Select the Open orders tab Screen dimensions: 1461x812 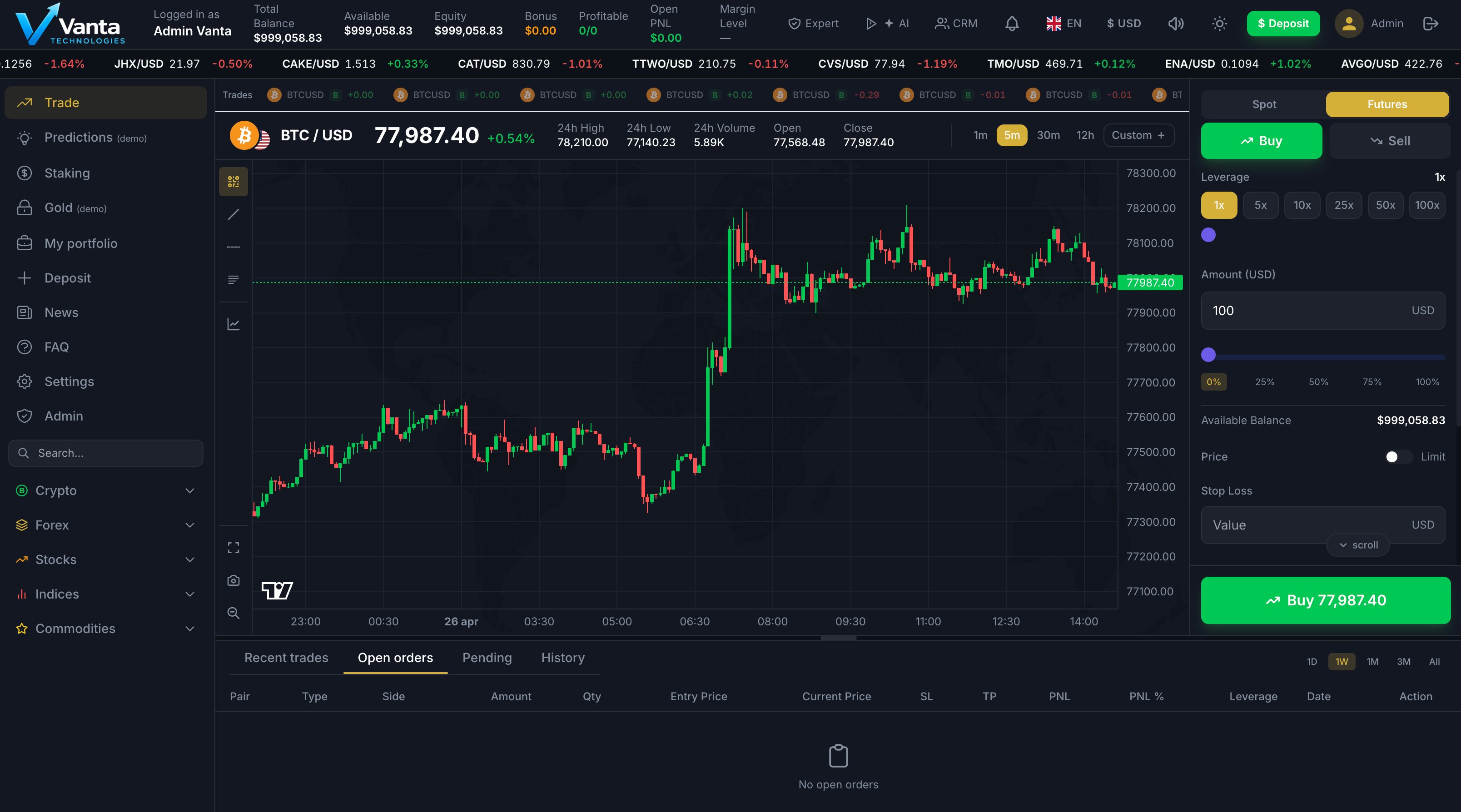pyautogui.click(x=395, y=658)
